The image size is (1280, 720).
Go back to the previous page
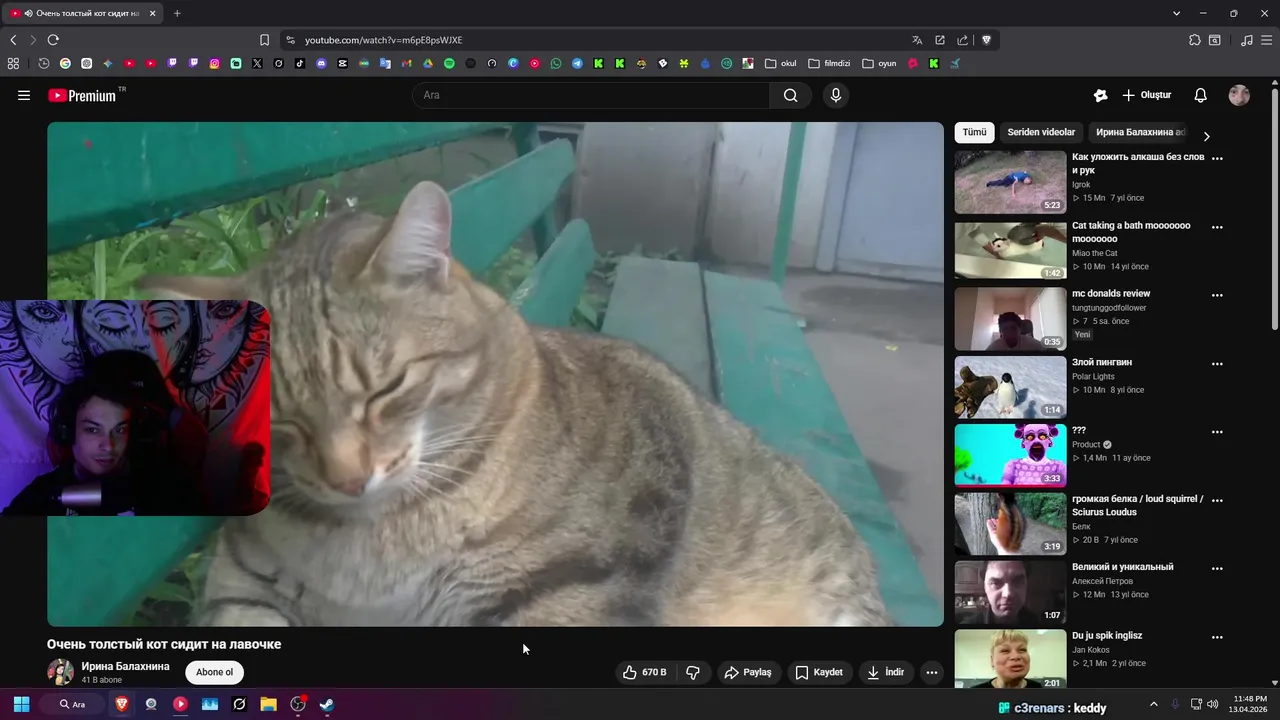13,40
